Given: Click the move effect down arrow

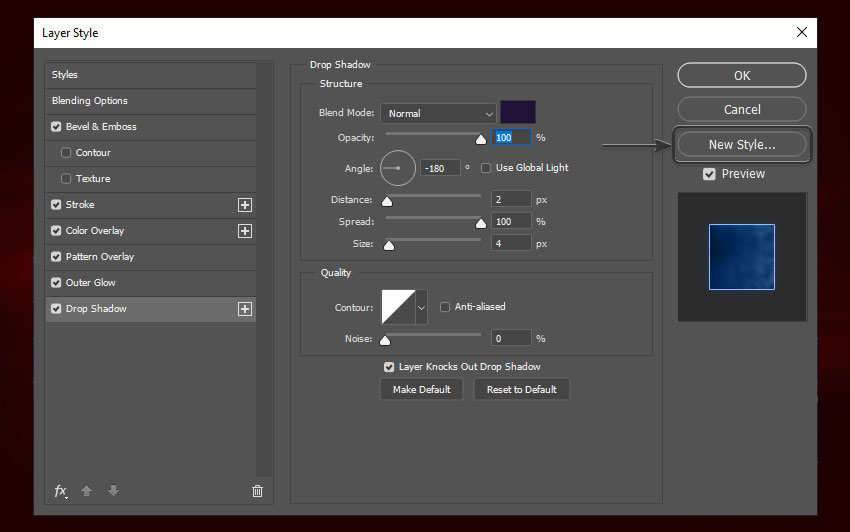Looking at the screenshot, I should click(x=113, y=491).
